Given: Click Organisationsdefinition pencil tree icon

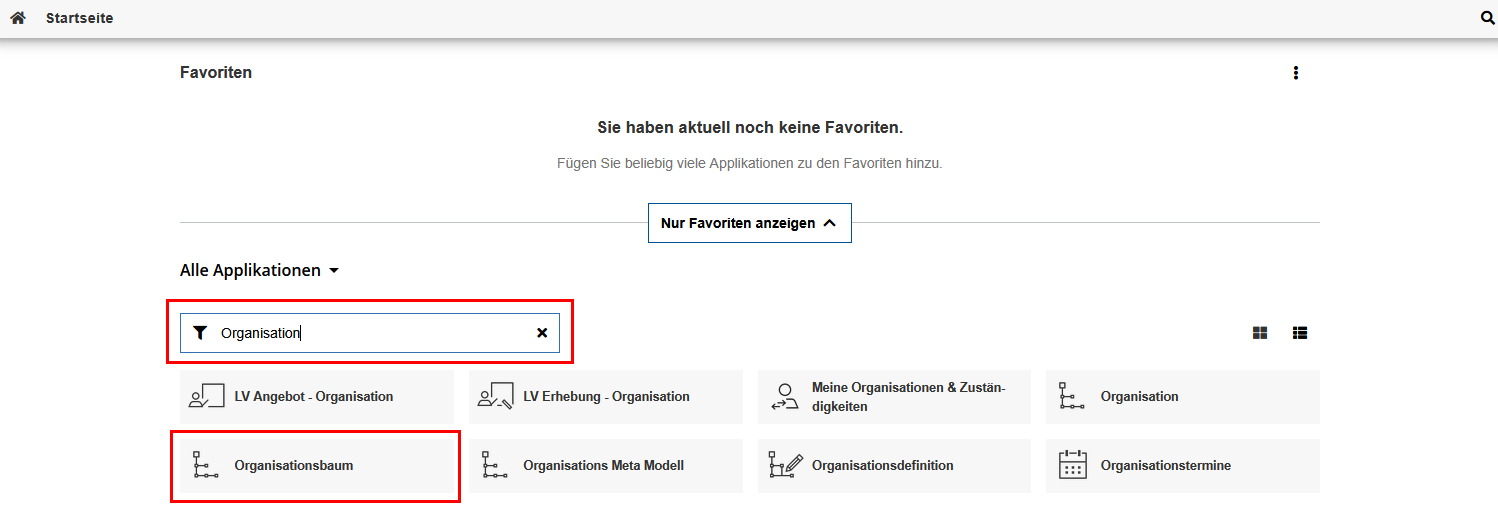Looking at the screenshot, I should pos(785,466).
